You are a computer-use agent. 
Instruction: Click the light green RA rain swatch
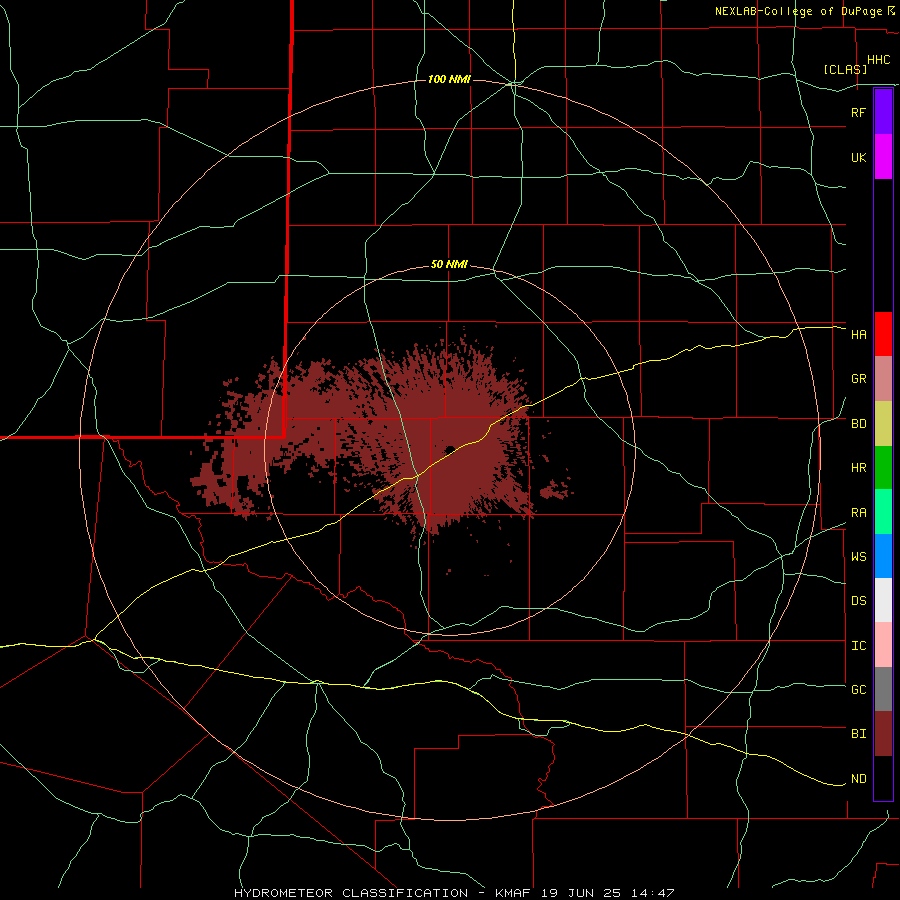(883, 512)
